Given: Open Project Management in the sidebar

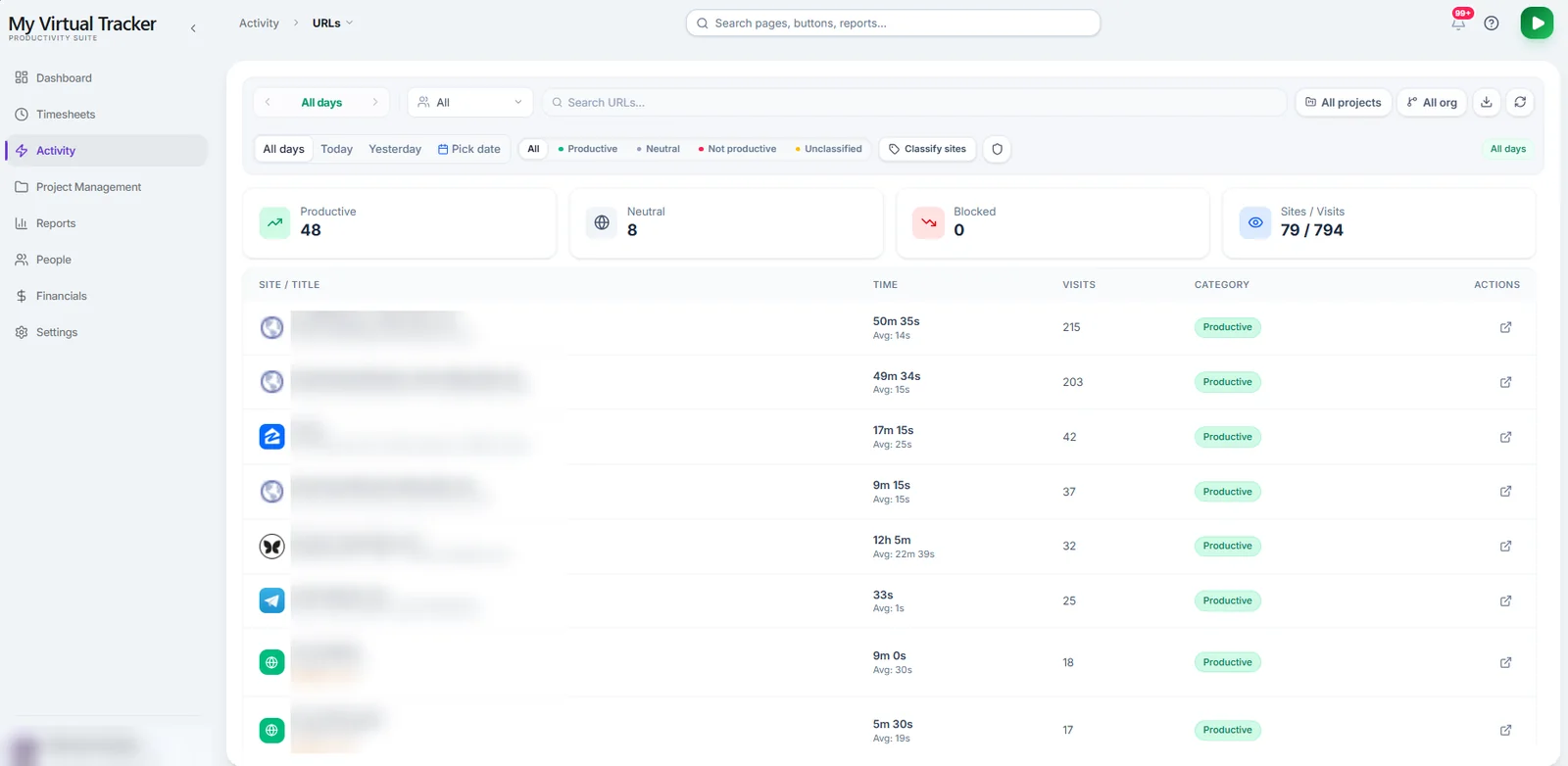Looking at the screenshot, I should [x=106, y=187].
